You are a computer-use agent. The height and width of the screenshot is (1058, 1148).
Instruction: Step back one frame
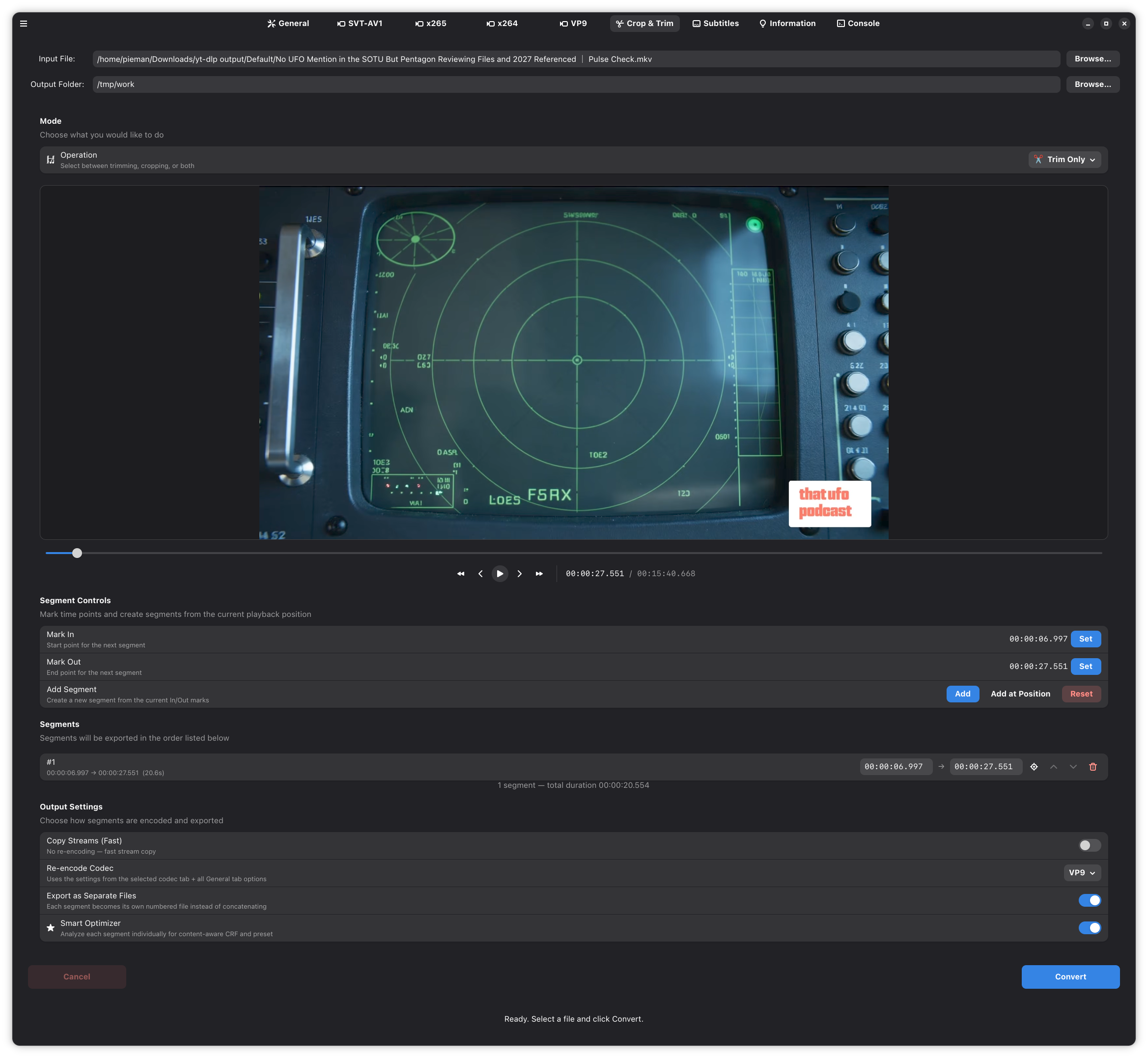(x=480, y=574)
